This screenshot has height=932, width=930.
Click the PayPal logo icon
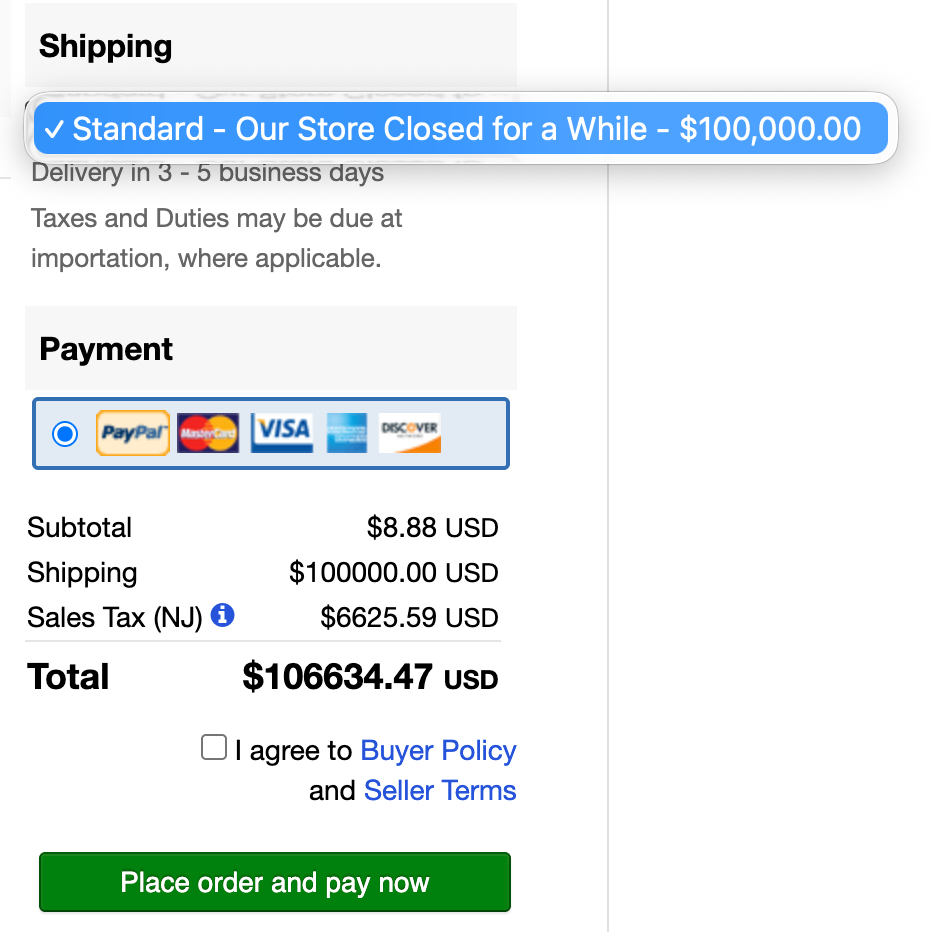point(133,433)
